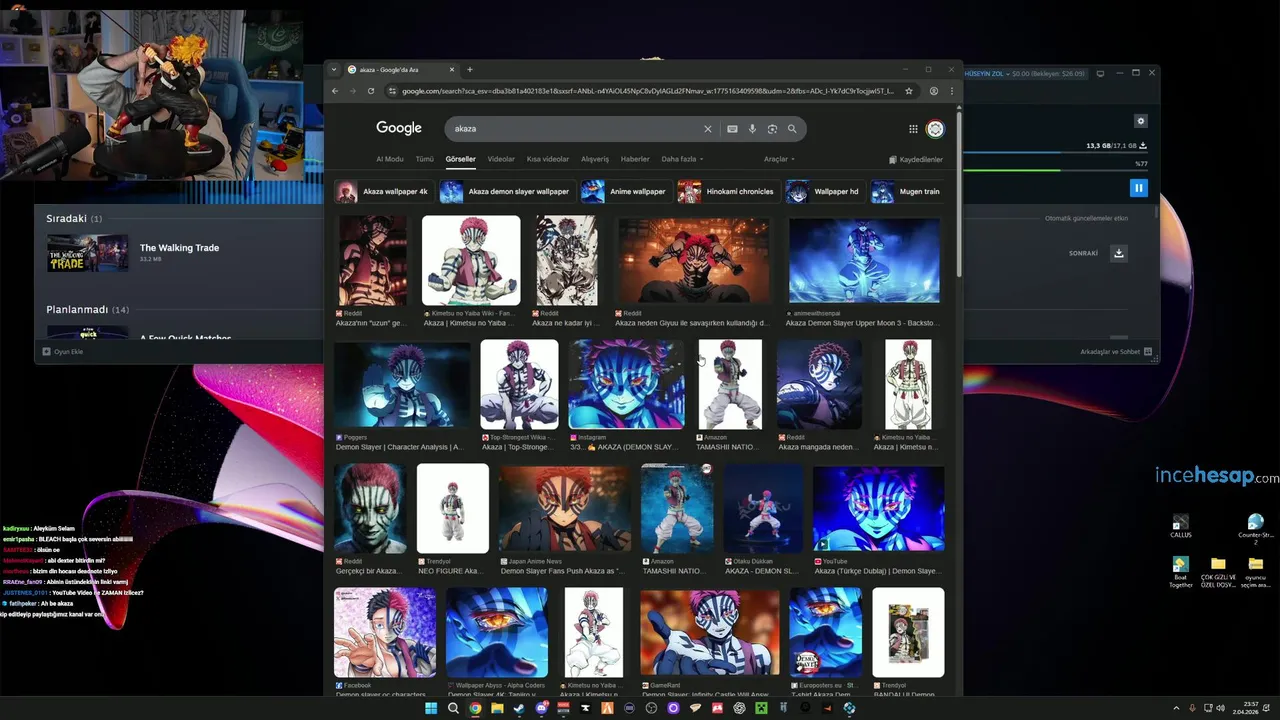Show hidden system tray icons chevron

(x=1176, y=708)
